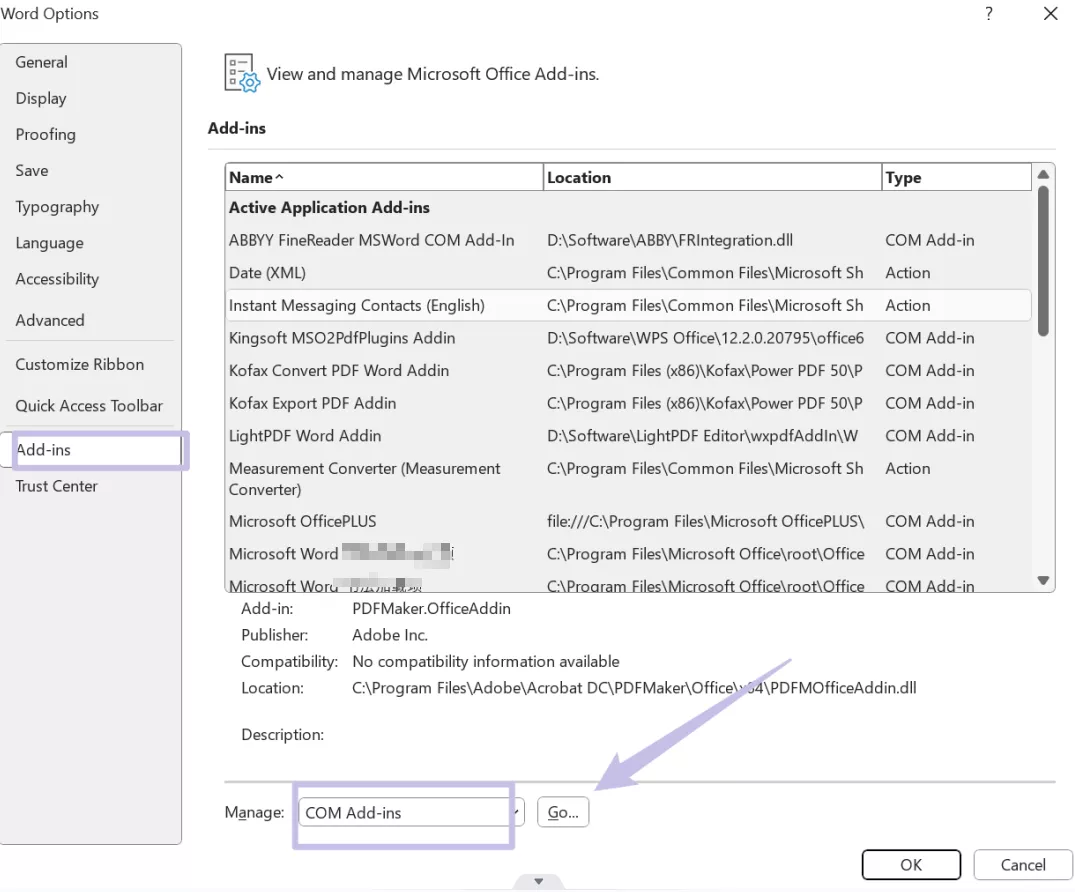The image size is (1075, 892).
Task: Confirm settings with the OK button
Action: (x=911, y=864)
